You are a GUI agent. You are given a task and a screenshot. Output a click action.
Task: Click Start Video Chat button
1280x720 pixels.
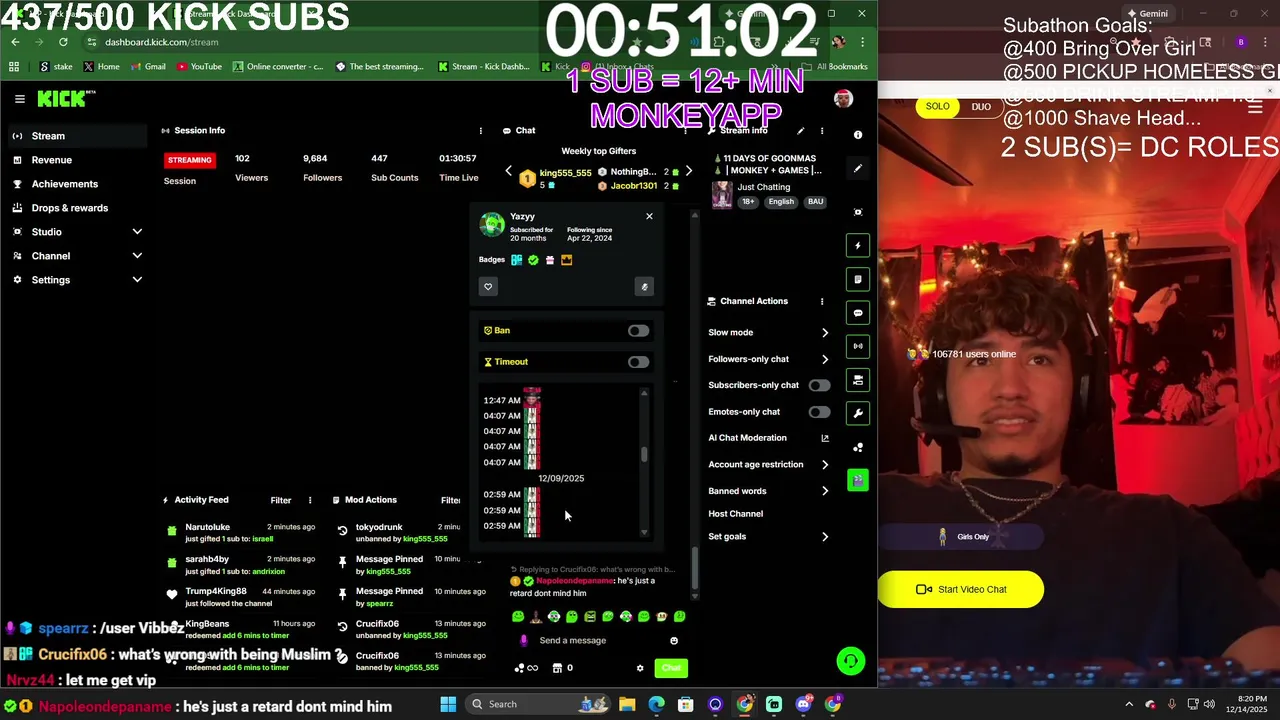pyautogui.click(x=961, y=589)
